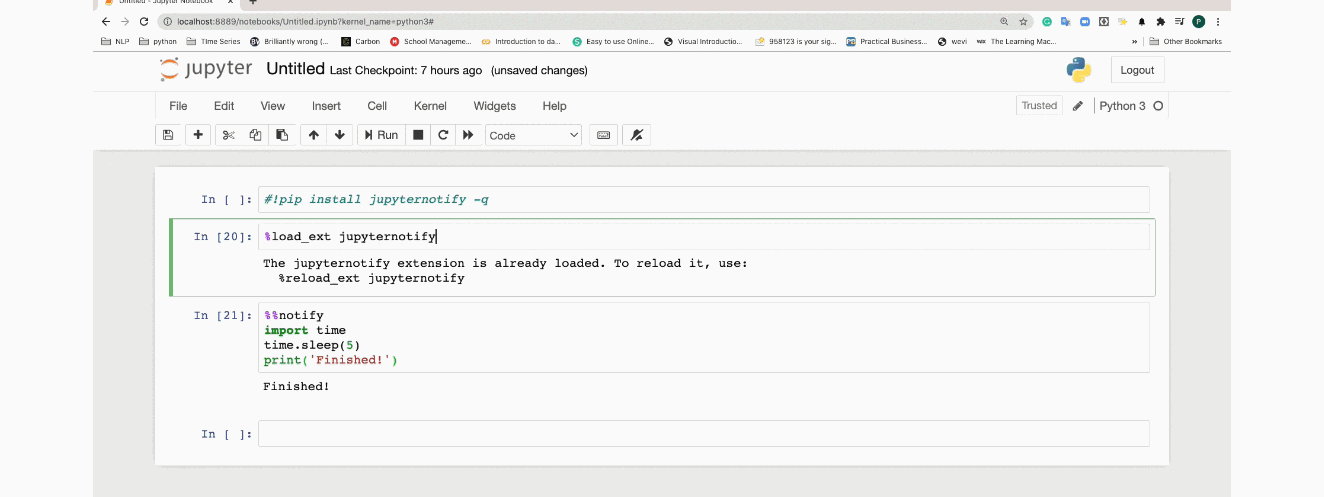Bookmark this page with star icon

pos(1024,21)
